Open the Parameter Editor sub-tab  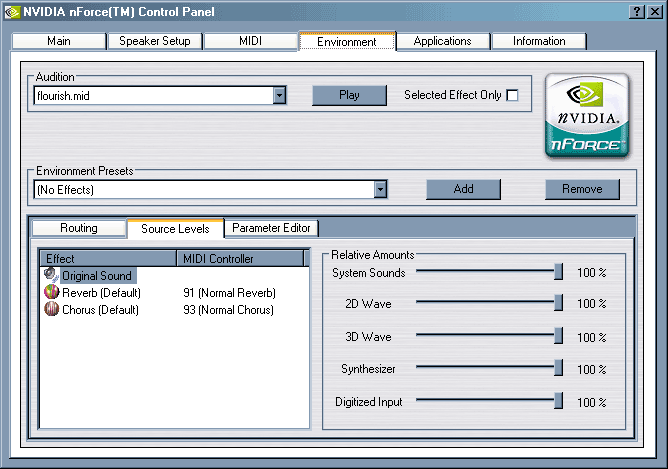pyautogui.click(x=271, y=228)
